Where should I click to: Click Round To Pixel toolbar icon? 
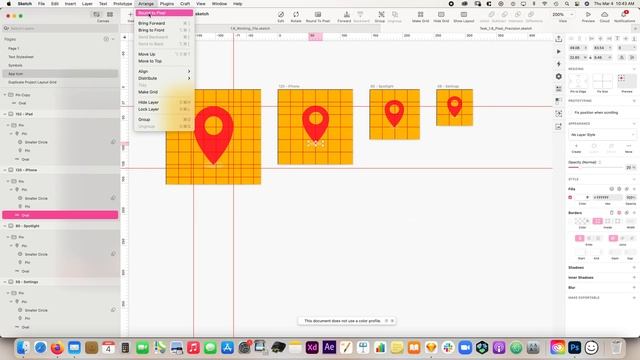point(318,16)
